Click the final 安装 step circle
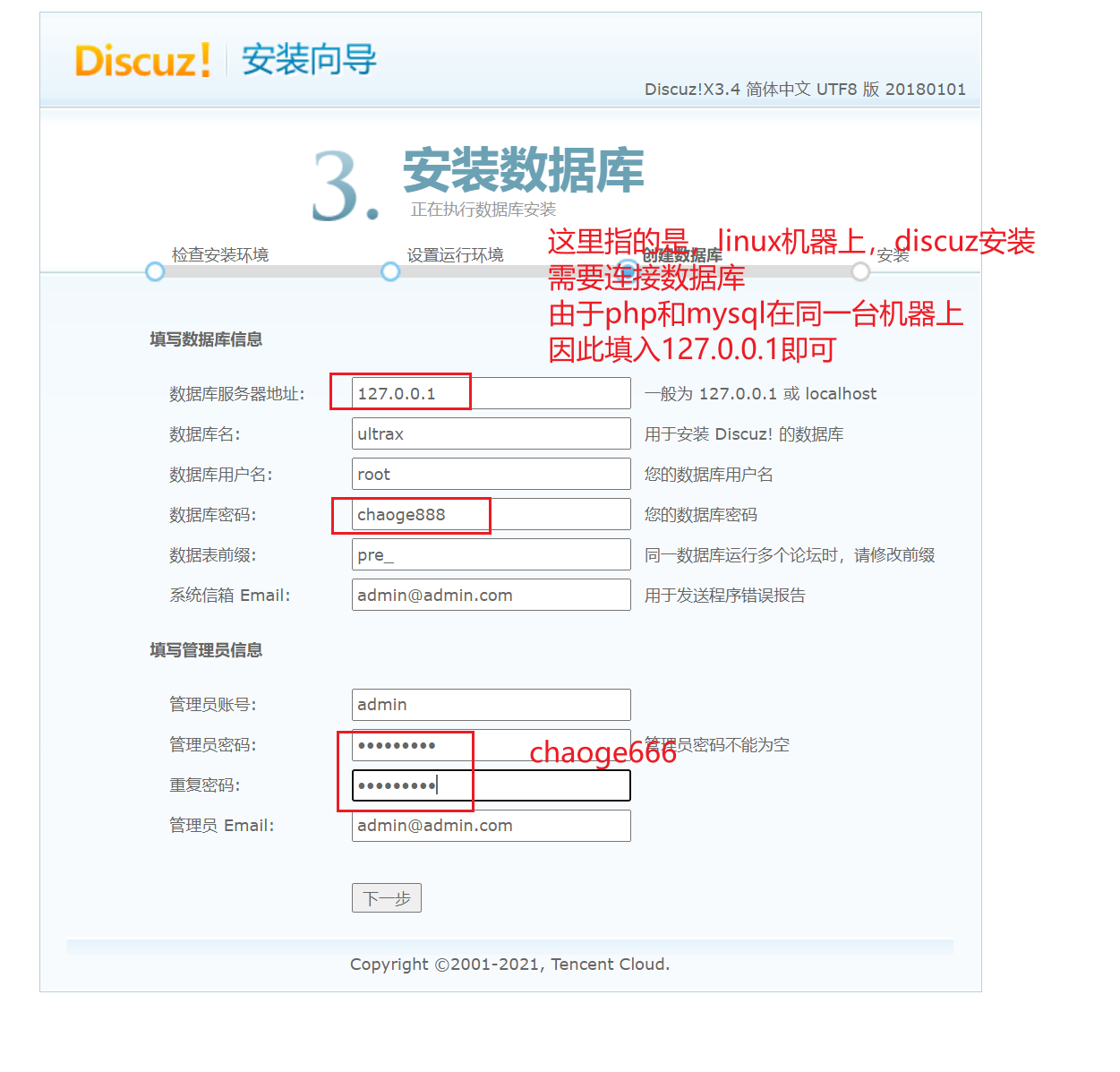1120x1072 pixels. coord(860,271)
